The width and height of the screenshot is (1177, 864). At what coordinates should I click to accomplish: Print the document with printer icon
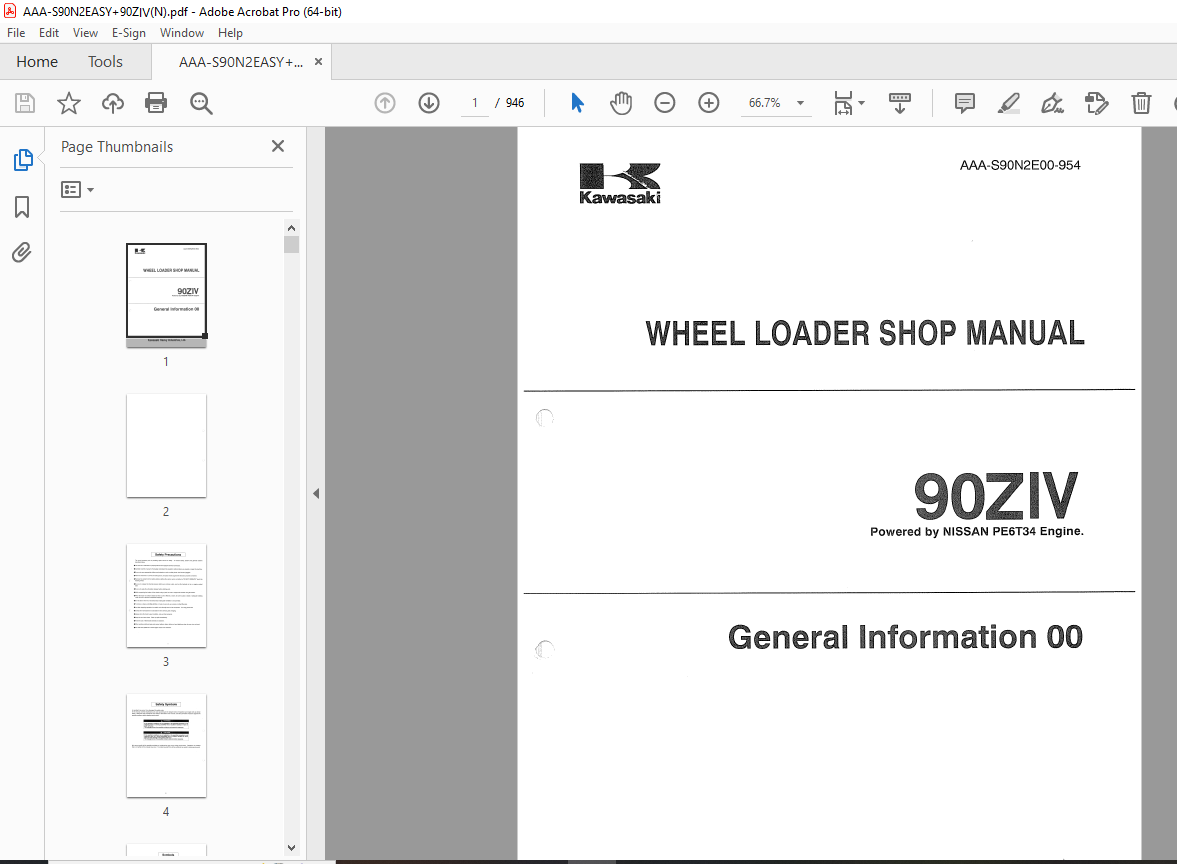tap(156, 103)
